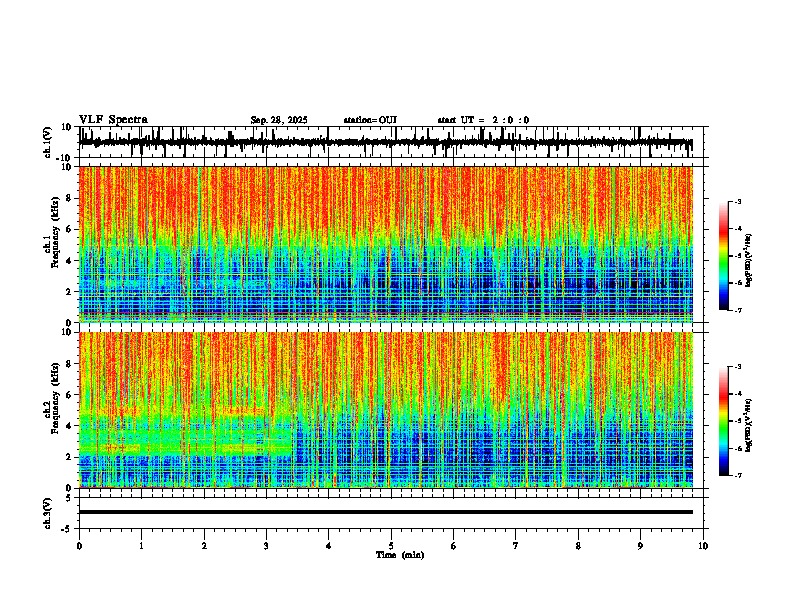This screenshot has height=612, width=792.
Task: Click the log(PSD) label beside ch.2 colorbar
Action: click(749, 425)
